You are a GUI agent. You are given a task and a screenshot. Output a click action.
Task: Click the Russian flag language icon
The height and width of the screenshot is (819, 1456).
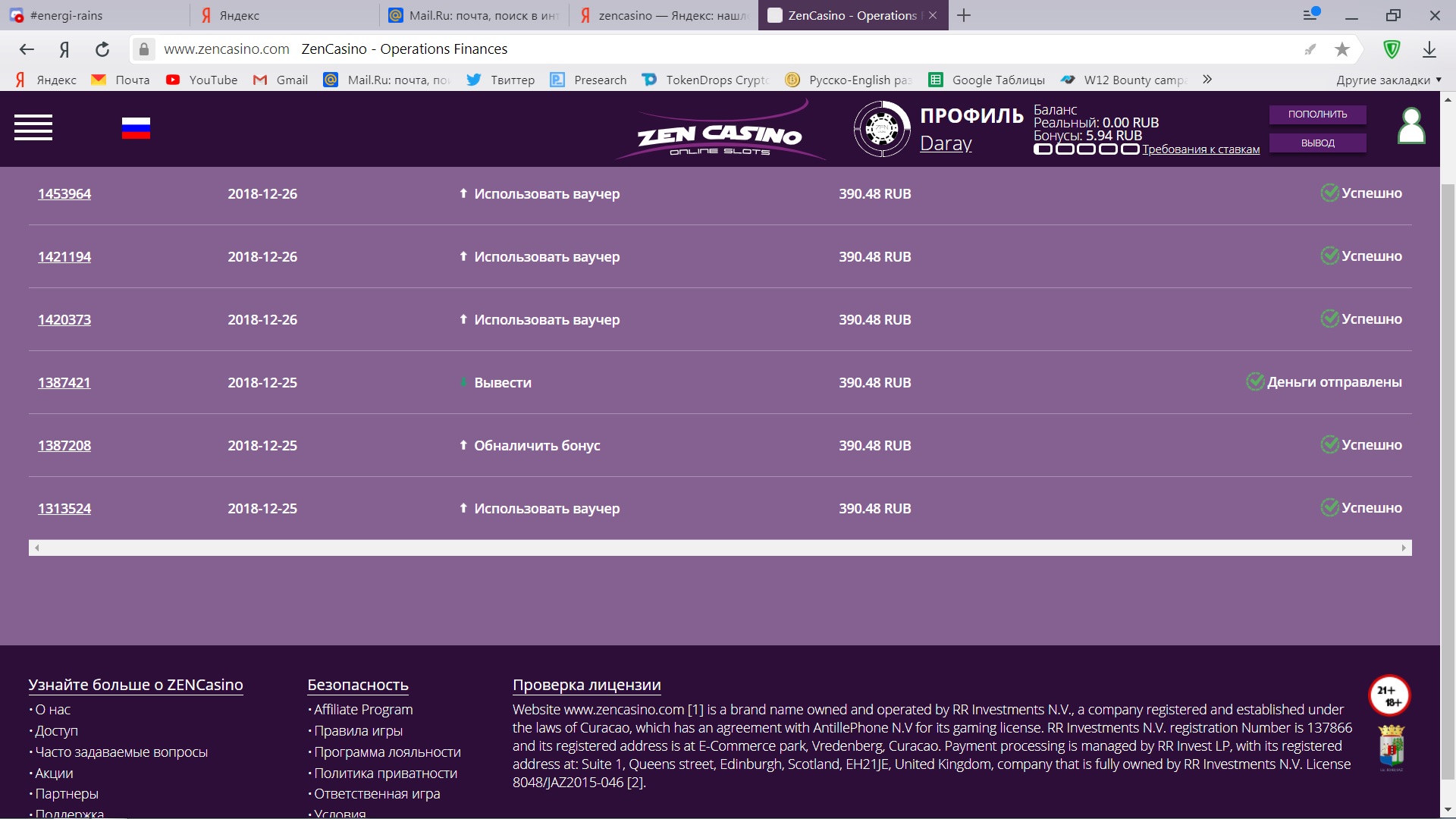(x=136, y=128)
